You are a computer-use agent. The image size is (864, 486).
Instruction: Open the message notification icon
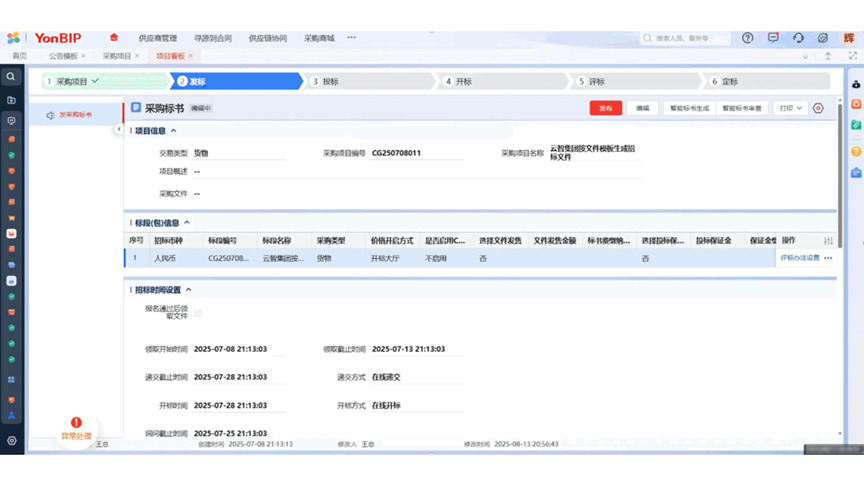point(773,37)
